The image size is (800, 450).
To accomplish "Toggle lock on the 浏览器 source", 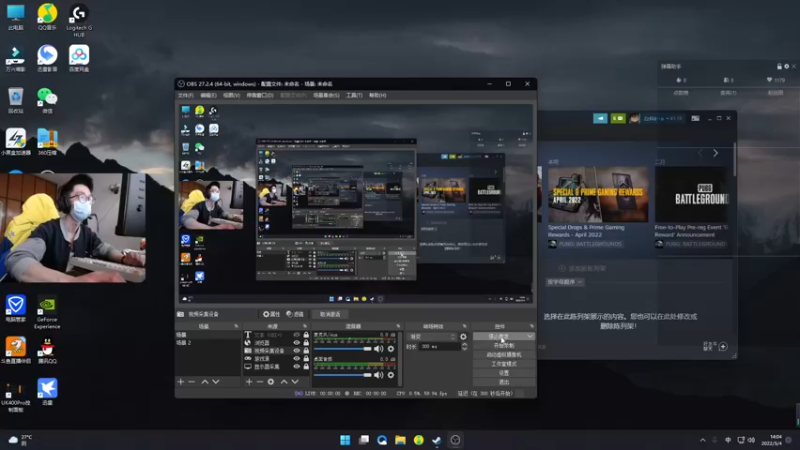I will tap(306, 343).
